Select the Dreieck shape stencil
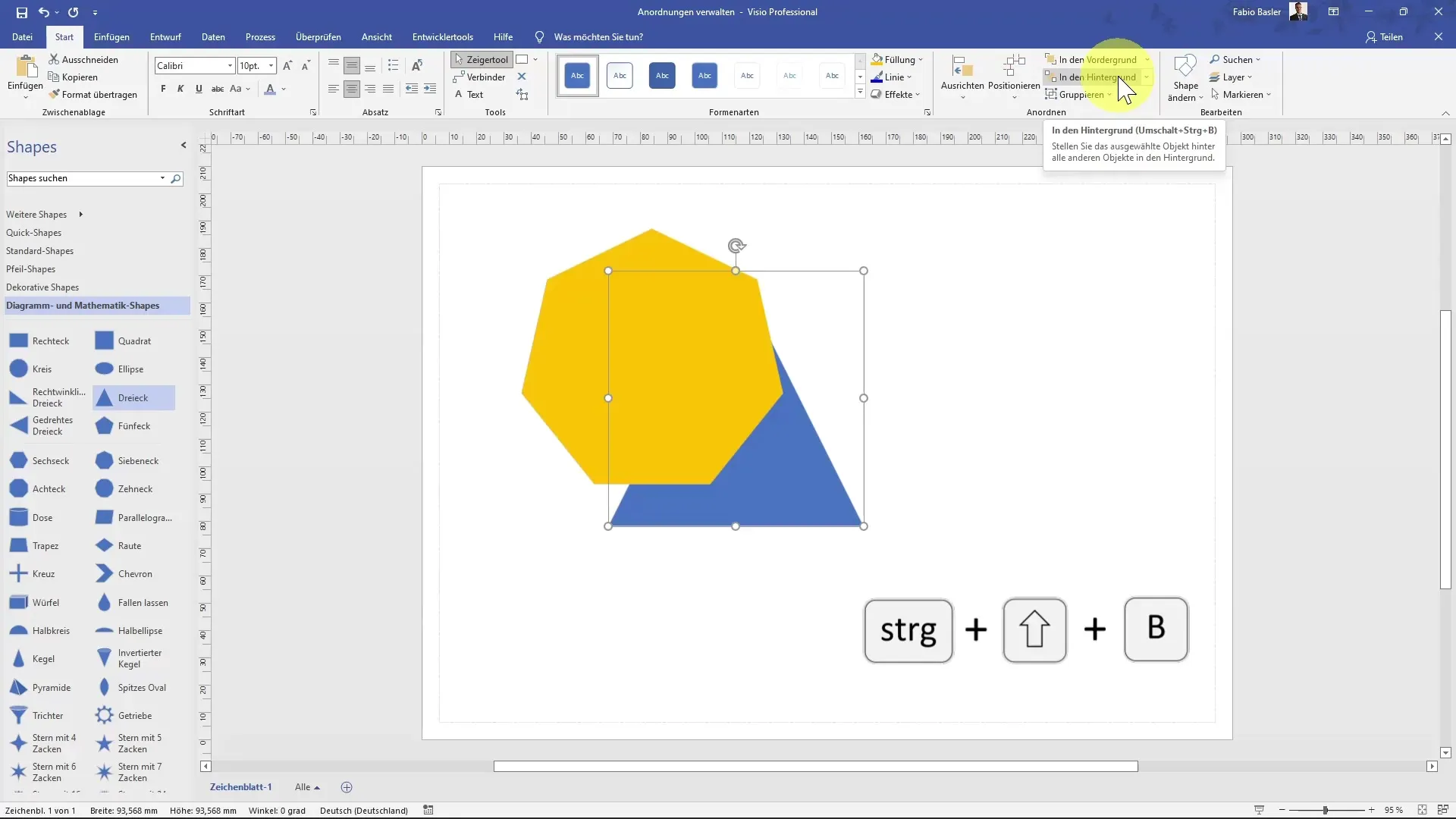This screenshot has height=819, width=1456. pyautogui.click(x=133, y=397)
